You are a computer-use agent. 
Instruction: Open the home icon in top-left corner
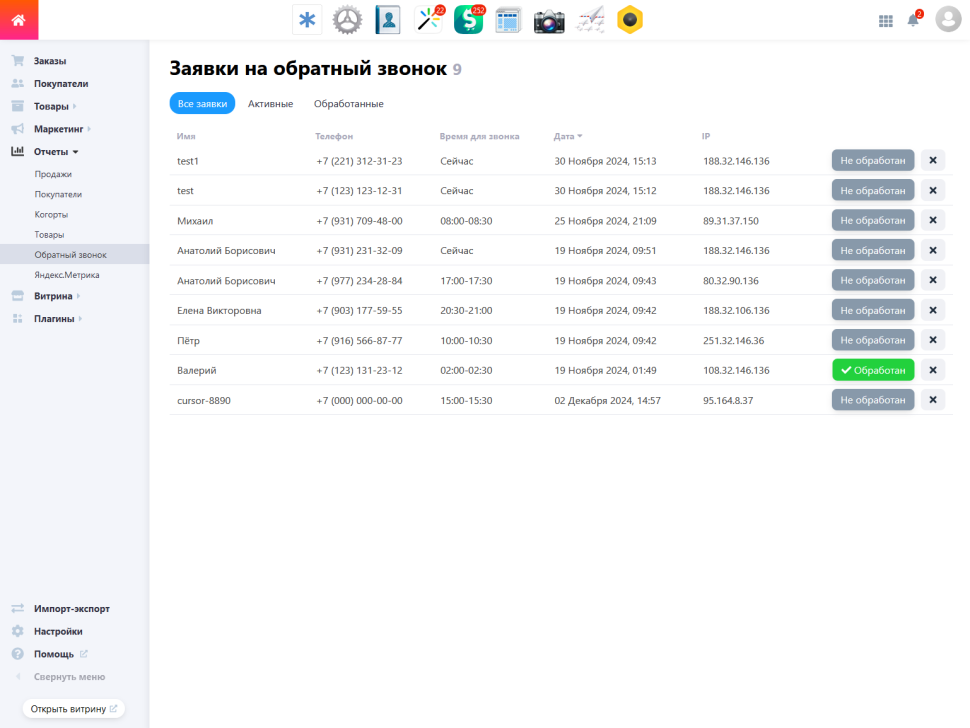pos(19,20)
